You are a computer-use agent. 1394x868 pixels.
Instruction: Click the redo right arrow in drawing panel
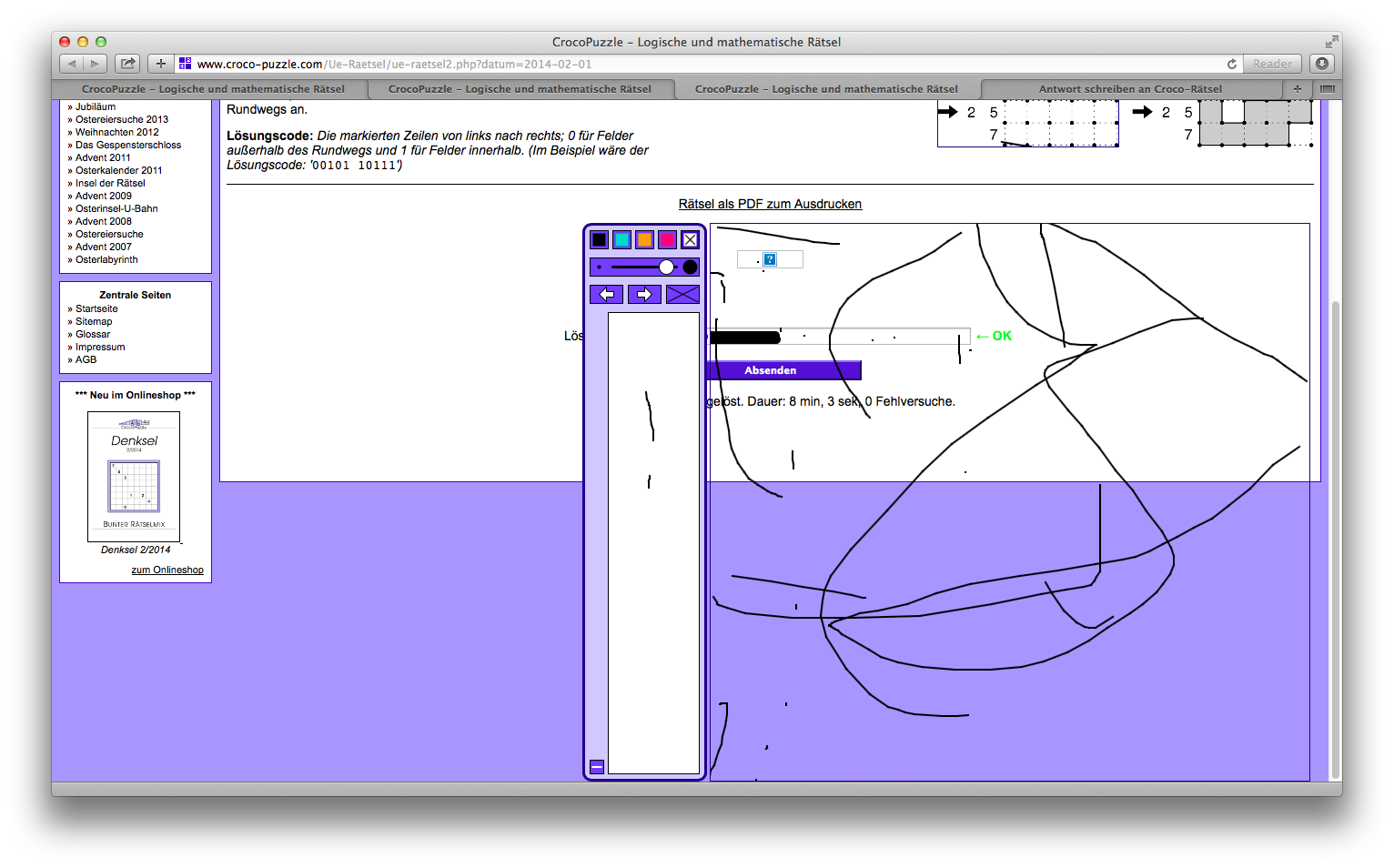[x=644, y=294]
